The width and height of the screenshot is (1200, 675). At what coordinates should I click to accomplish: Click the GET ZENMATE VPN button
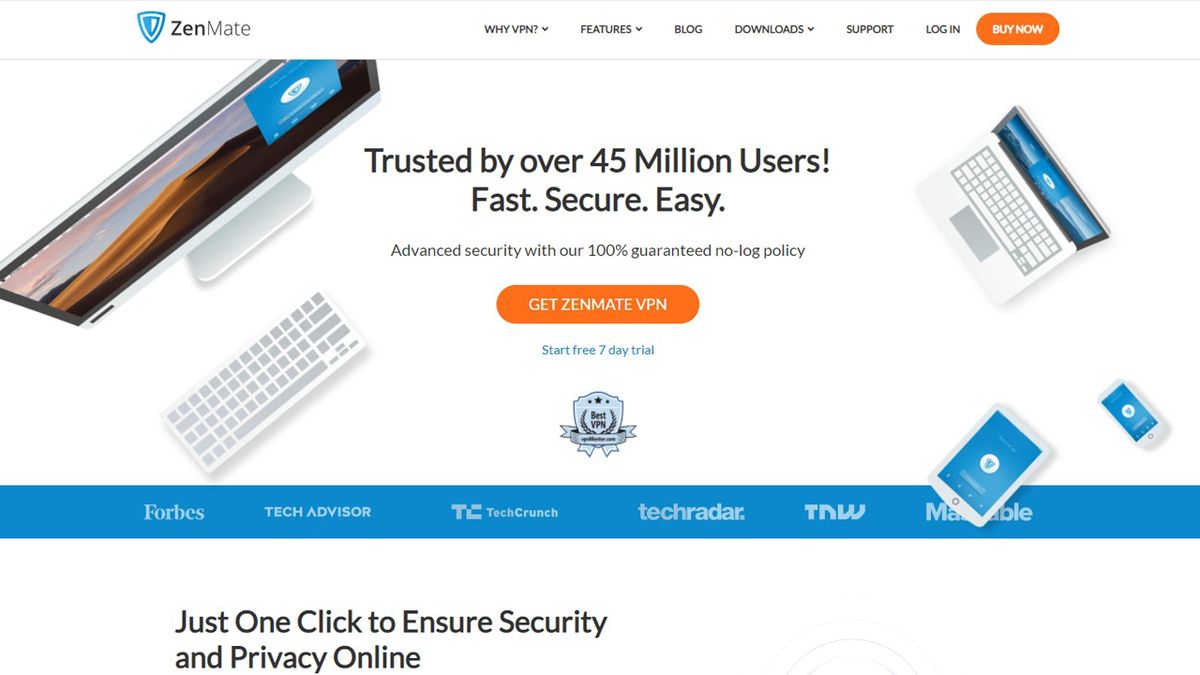(598, 304)
